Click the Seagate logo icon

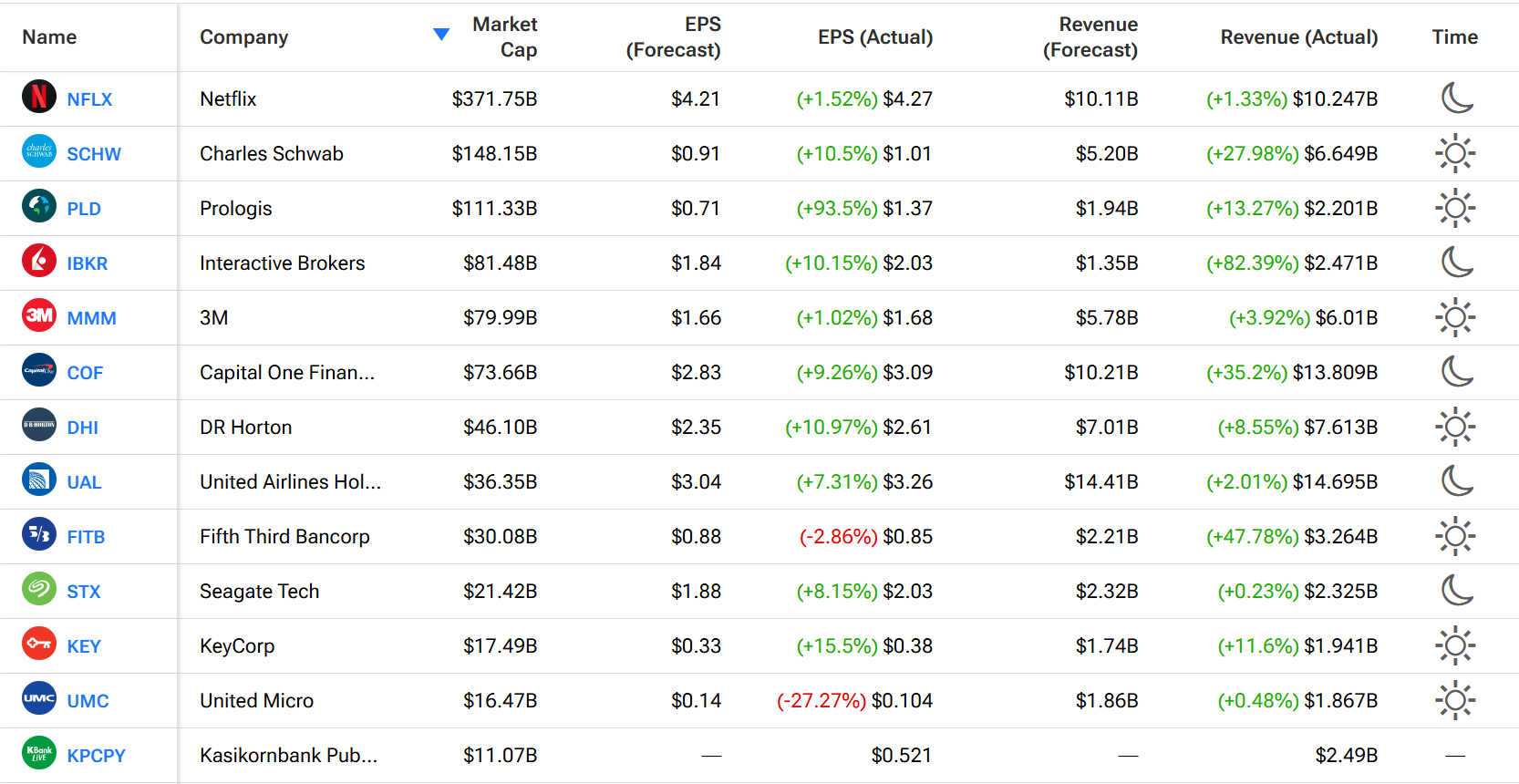[39, 589]
